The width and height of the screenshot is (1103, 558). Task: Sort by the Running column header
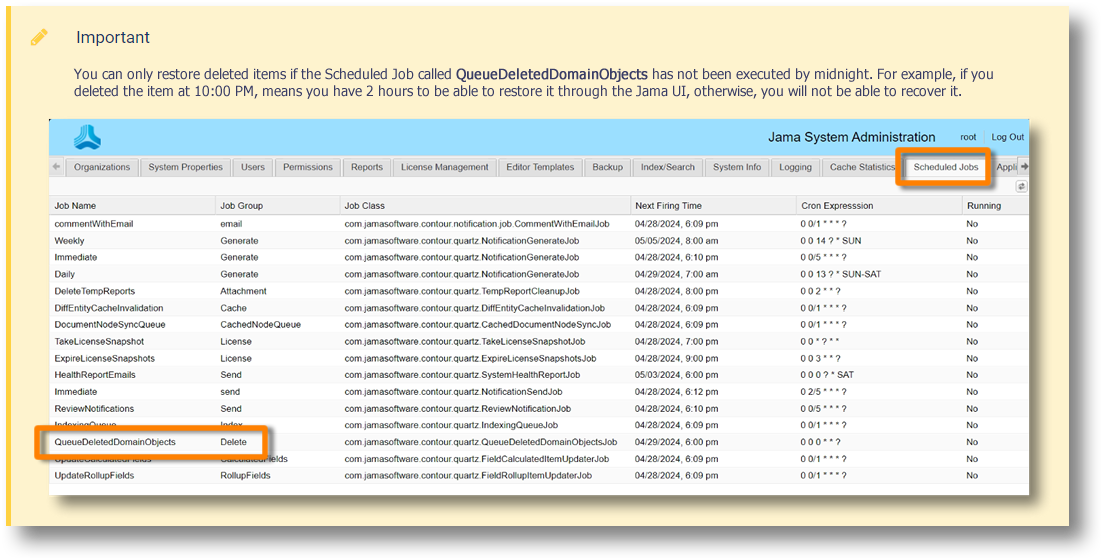995,206
